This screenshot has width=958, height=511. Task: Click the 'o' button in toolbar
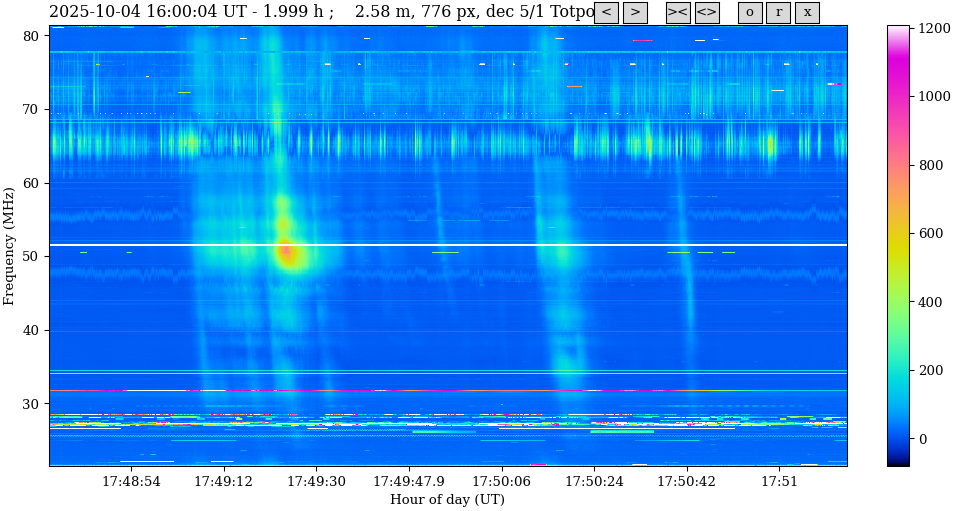[750, 13]
